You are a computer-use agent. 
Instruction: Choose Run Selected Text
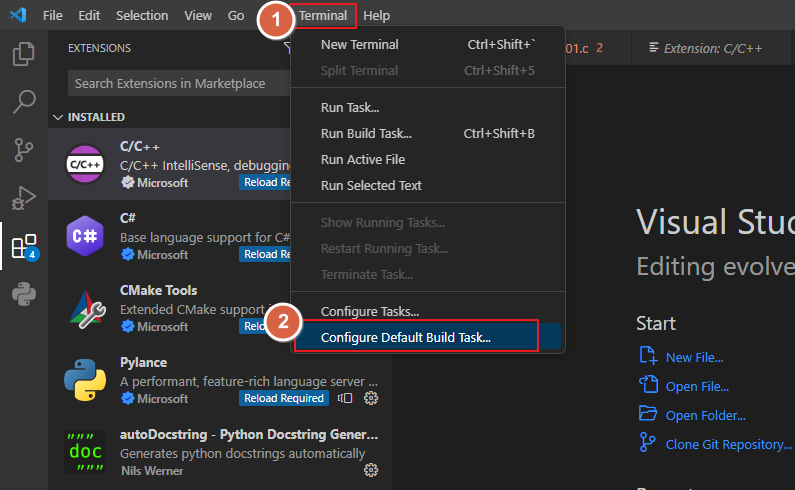428,185
